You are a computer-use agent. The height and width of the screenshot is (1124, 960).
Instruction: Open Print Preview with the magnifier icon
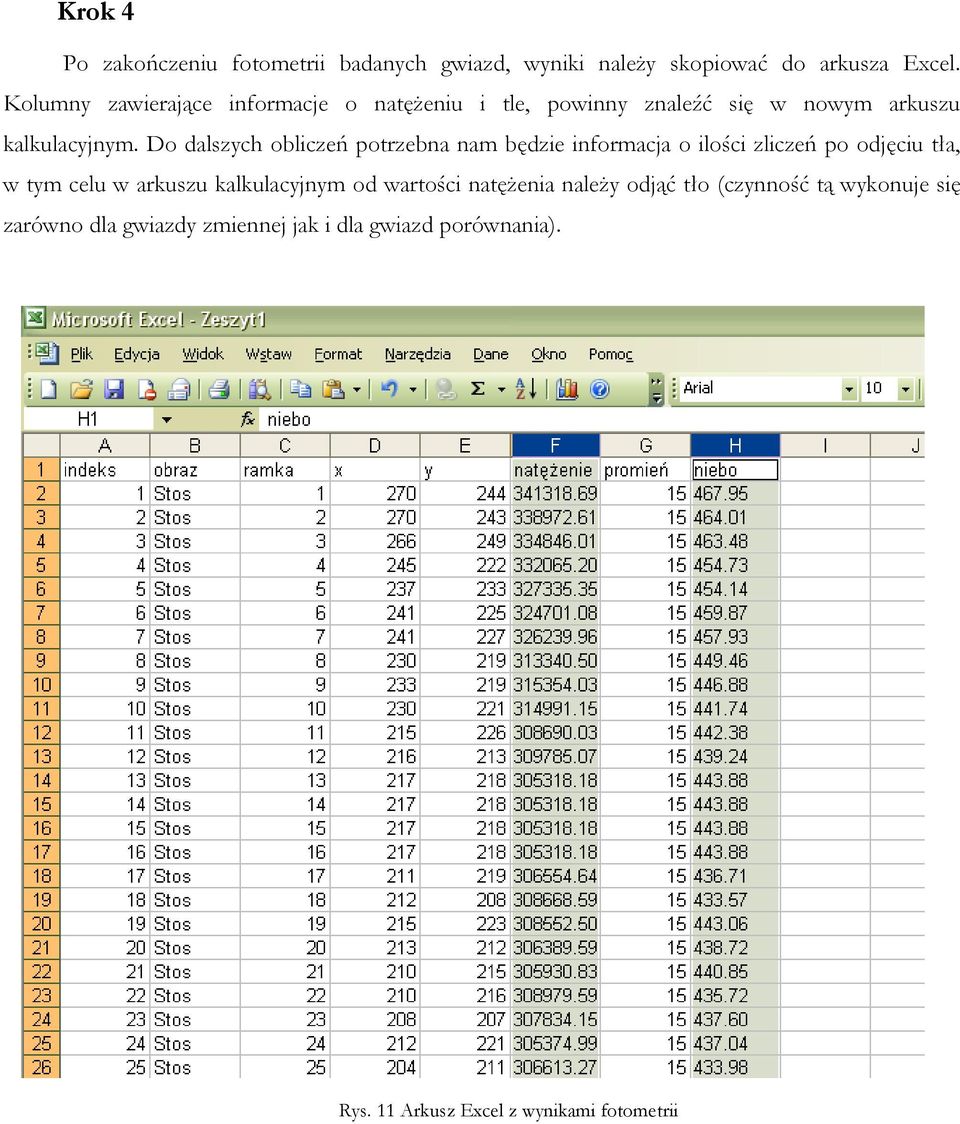[x=259, y=389]
